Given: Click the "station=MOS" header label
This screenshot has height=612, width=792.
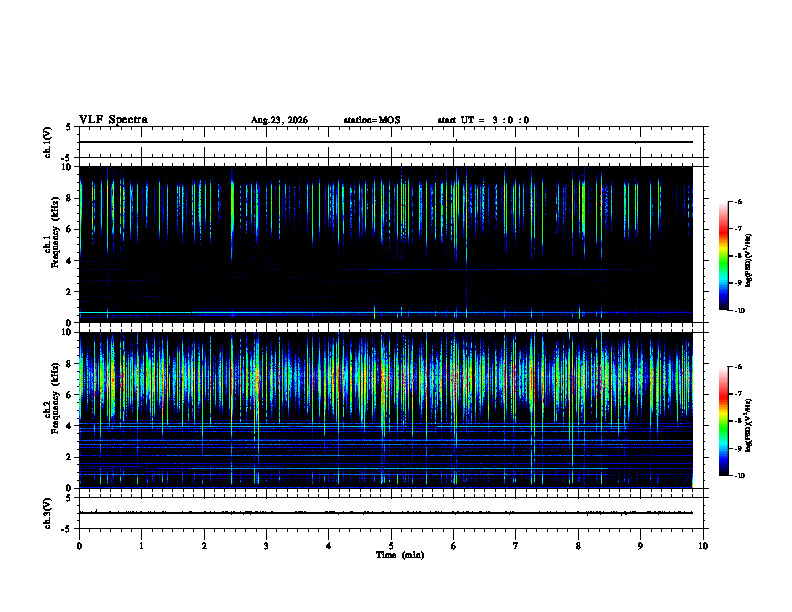Looking at the screenshot, I should pos(372,120).
